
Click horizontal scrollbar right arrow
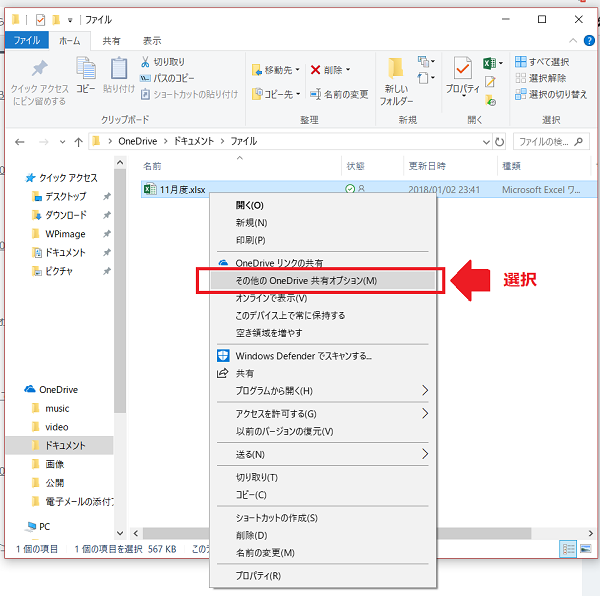(x=590, y=533)
